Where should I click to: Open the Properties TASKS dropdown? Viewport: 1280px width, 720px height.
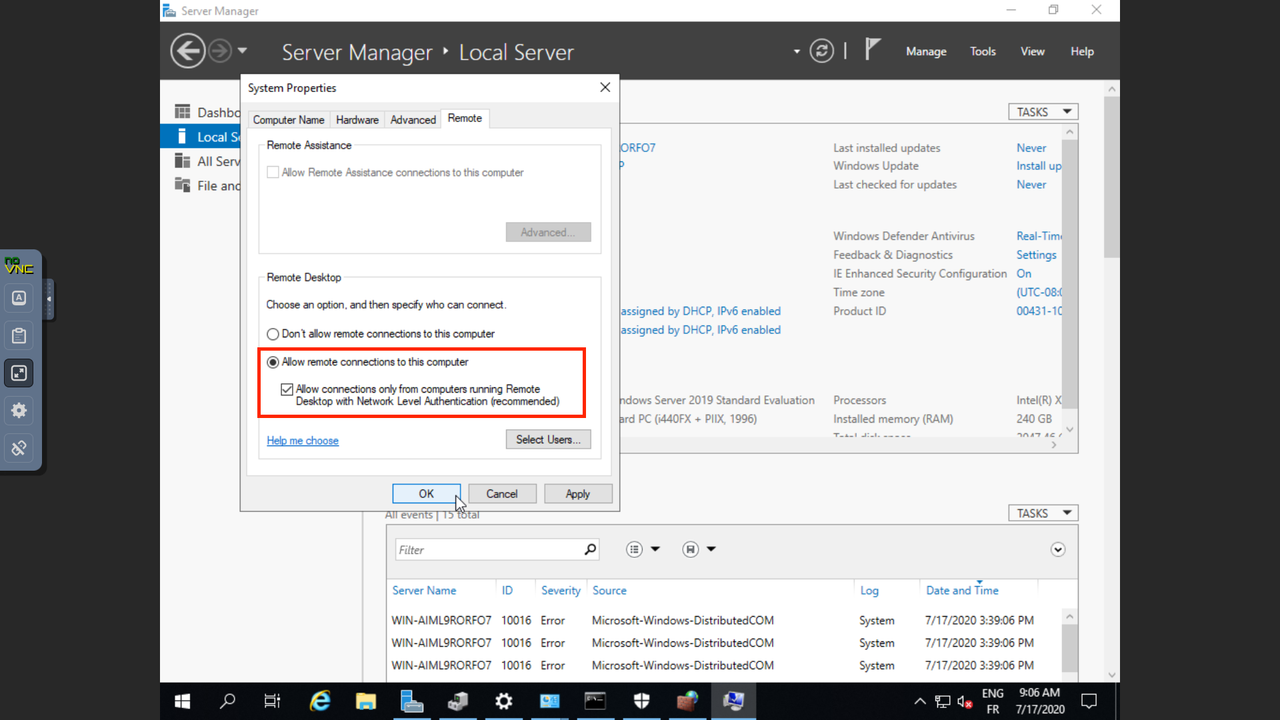[x=1043, y=112]
